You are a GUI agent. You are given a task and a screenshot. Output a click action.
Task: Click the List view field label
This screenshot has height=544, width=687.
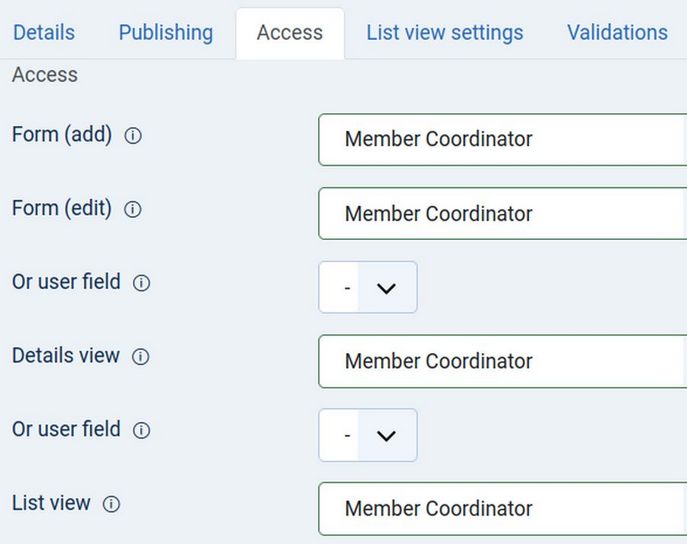click(x=51, y=503)
